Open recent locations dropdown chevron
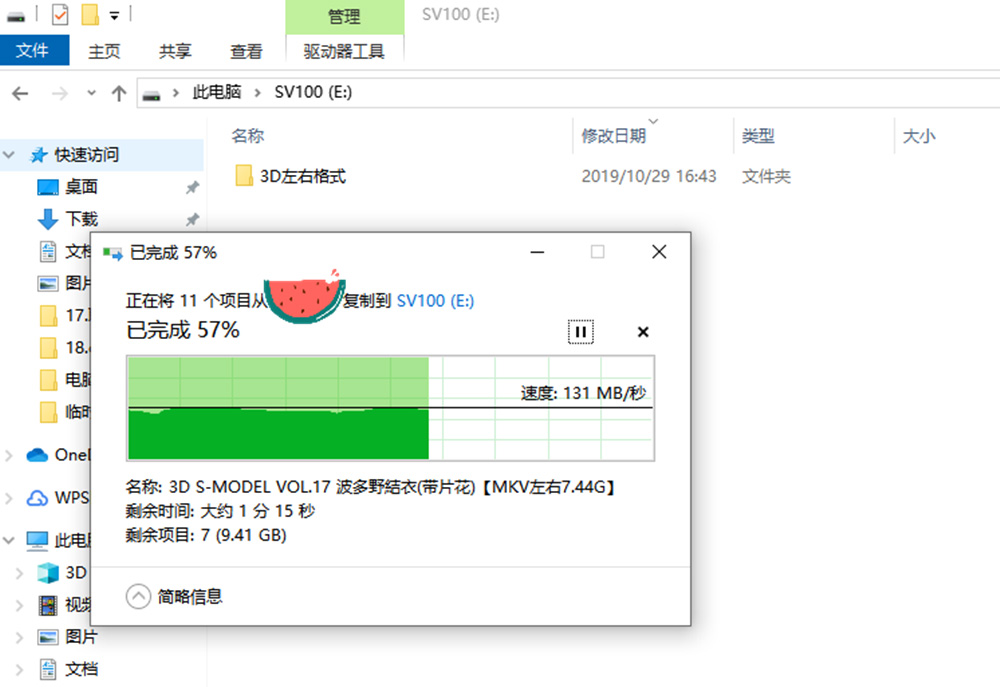The image size is (1000, 687). pyautogui.click(x=91, y=93)
